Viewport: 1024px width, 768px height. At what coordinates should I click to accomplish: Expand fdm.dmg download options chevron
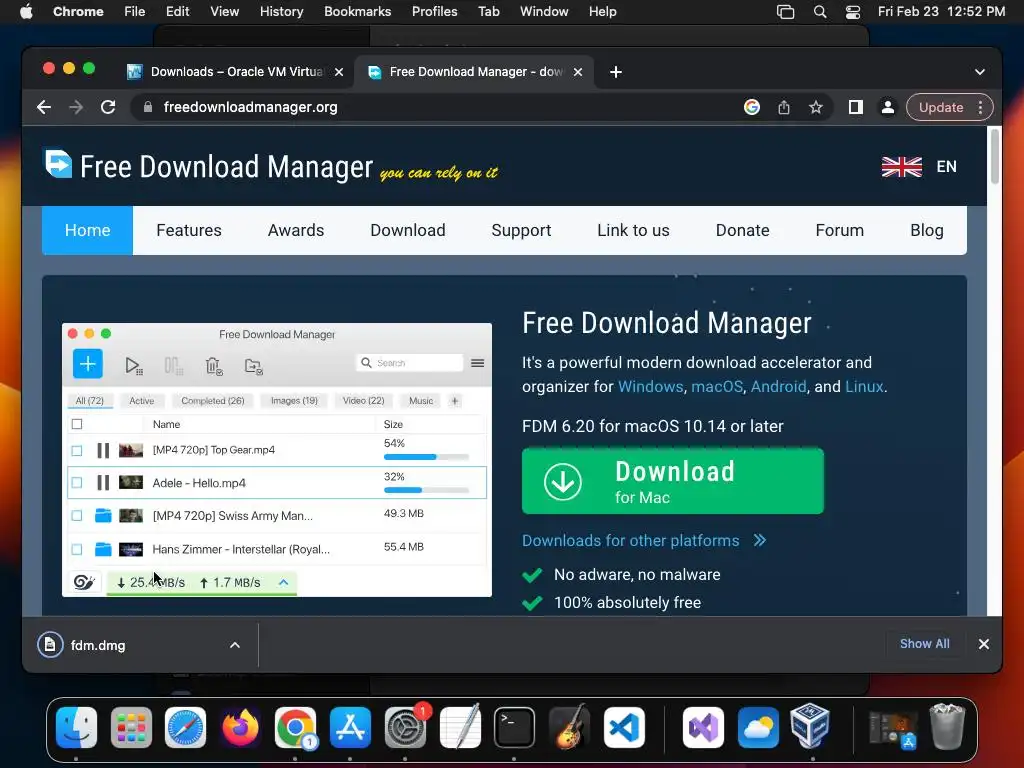click(x=235, y=645)
